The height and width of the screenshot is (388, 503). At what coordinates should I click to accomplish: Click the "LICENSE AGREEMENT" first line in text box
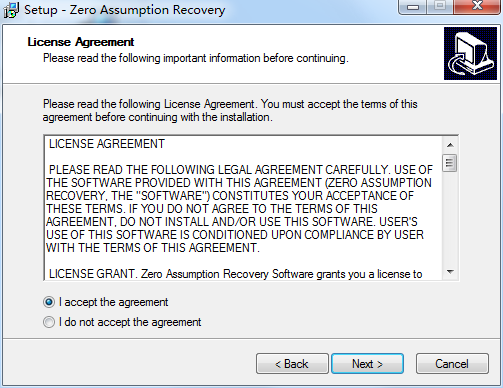tap(107, 144)
